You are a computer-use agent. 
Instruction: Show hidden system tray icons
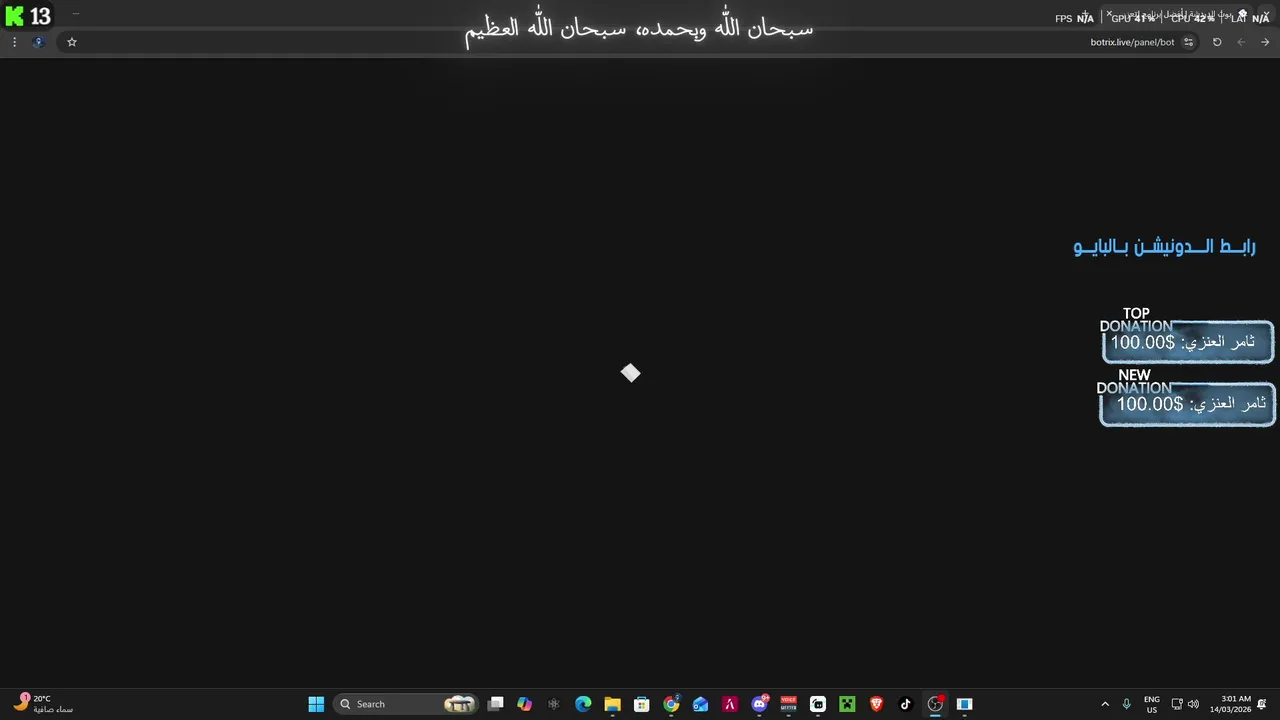click(x=1105, y=704)
